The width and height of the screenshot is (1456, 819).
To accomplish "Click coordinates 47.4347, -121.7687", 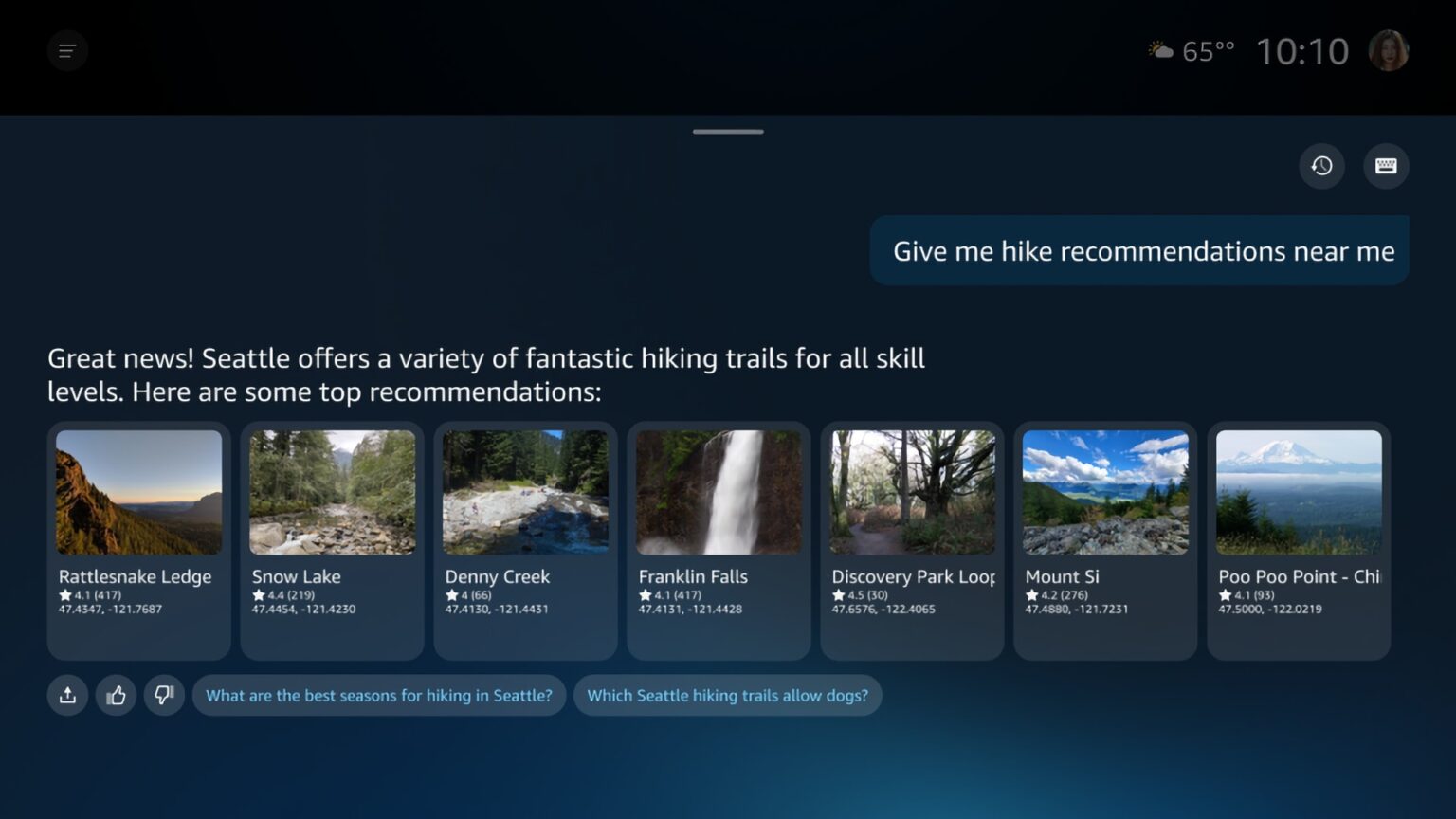I will pos(110,609).
